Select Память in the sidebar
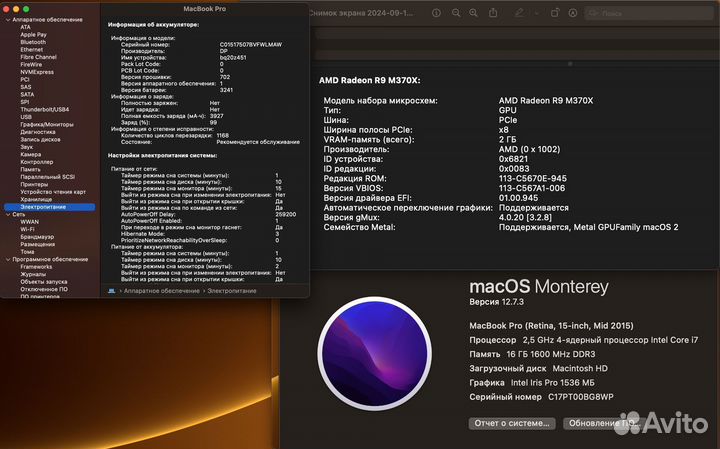This screenshot has height=449, width=720. (x=30, y=169)
